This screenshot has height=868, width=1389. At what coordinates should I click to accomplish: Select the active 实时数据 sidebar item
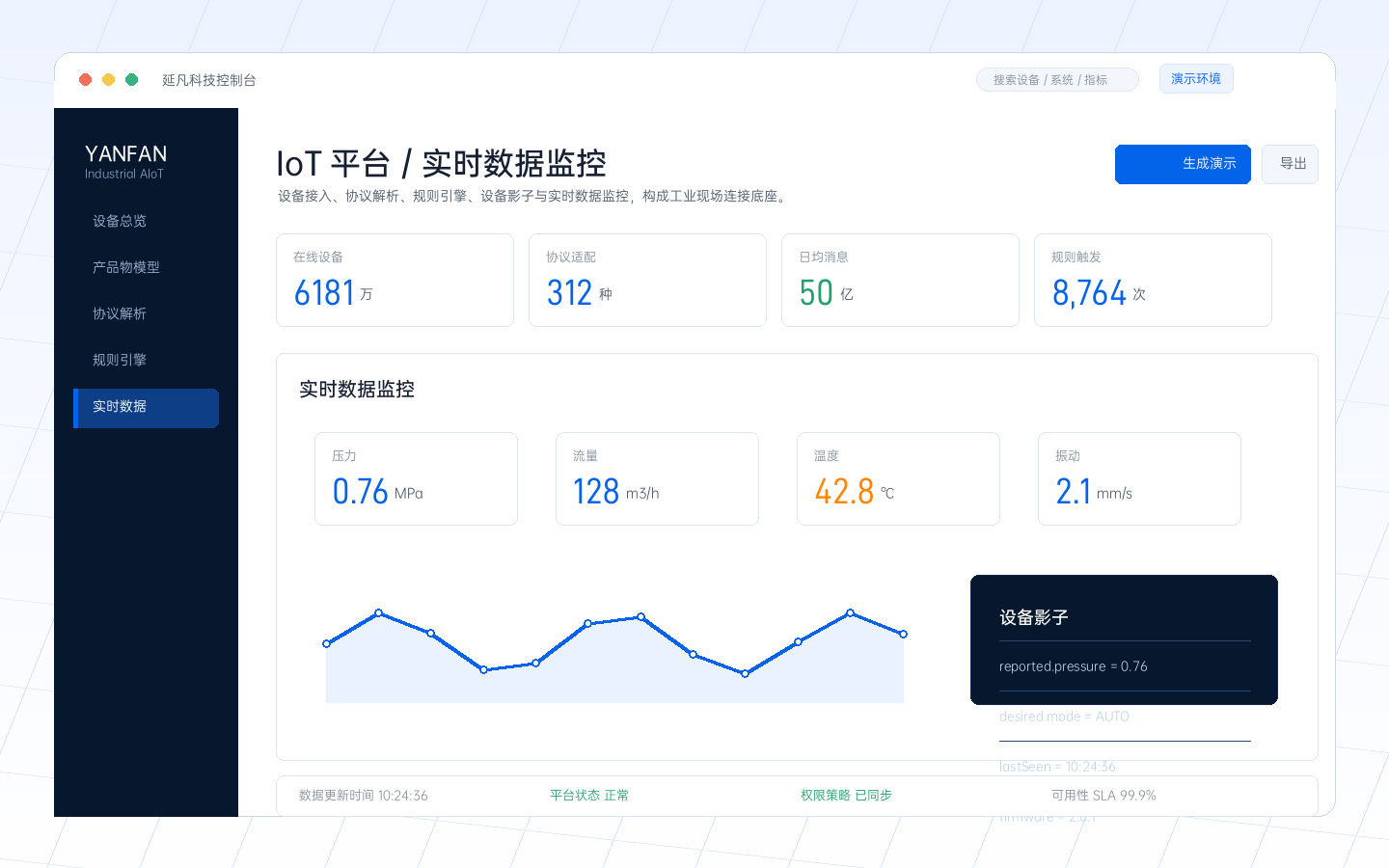click(146, 408)
